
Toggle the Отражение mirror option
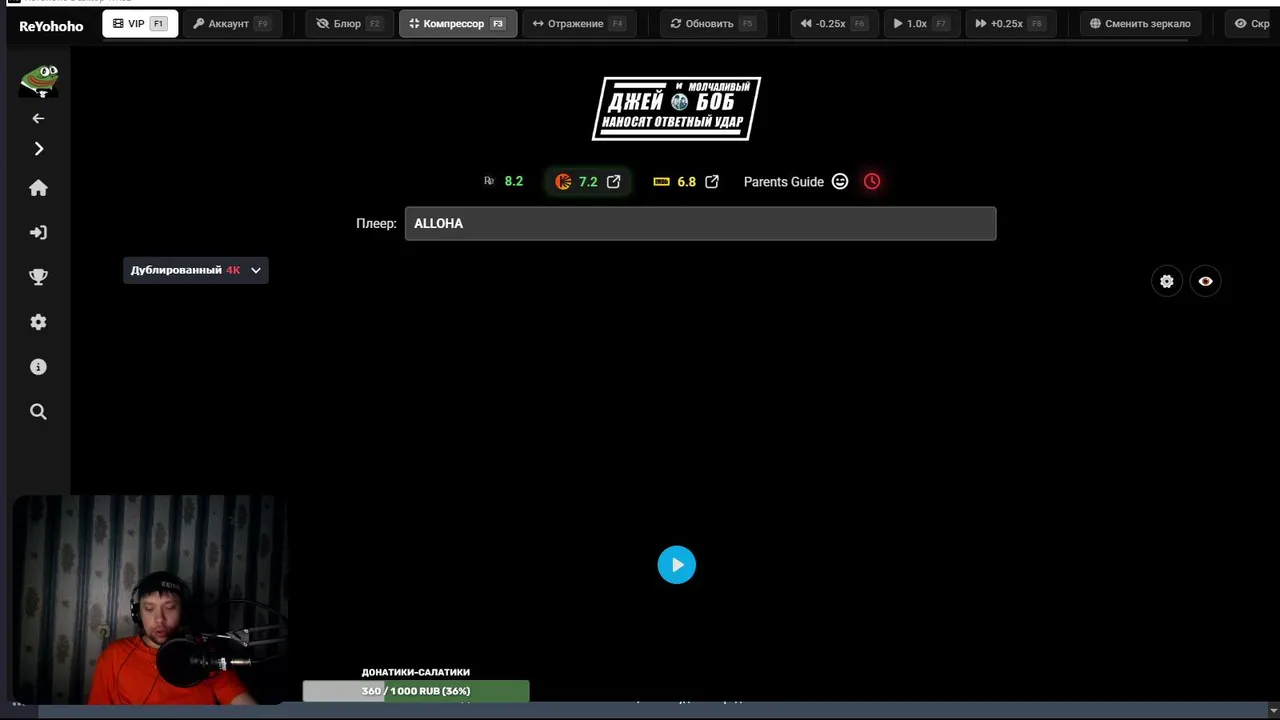(579, 24)
